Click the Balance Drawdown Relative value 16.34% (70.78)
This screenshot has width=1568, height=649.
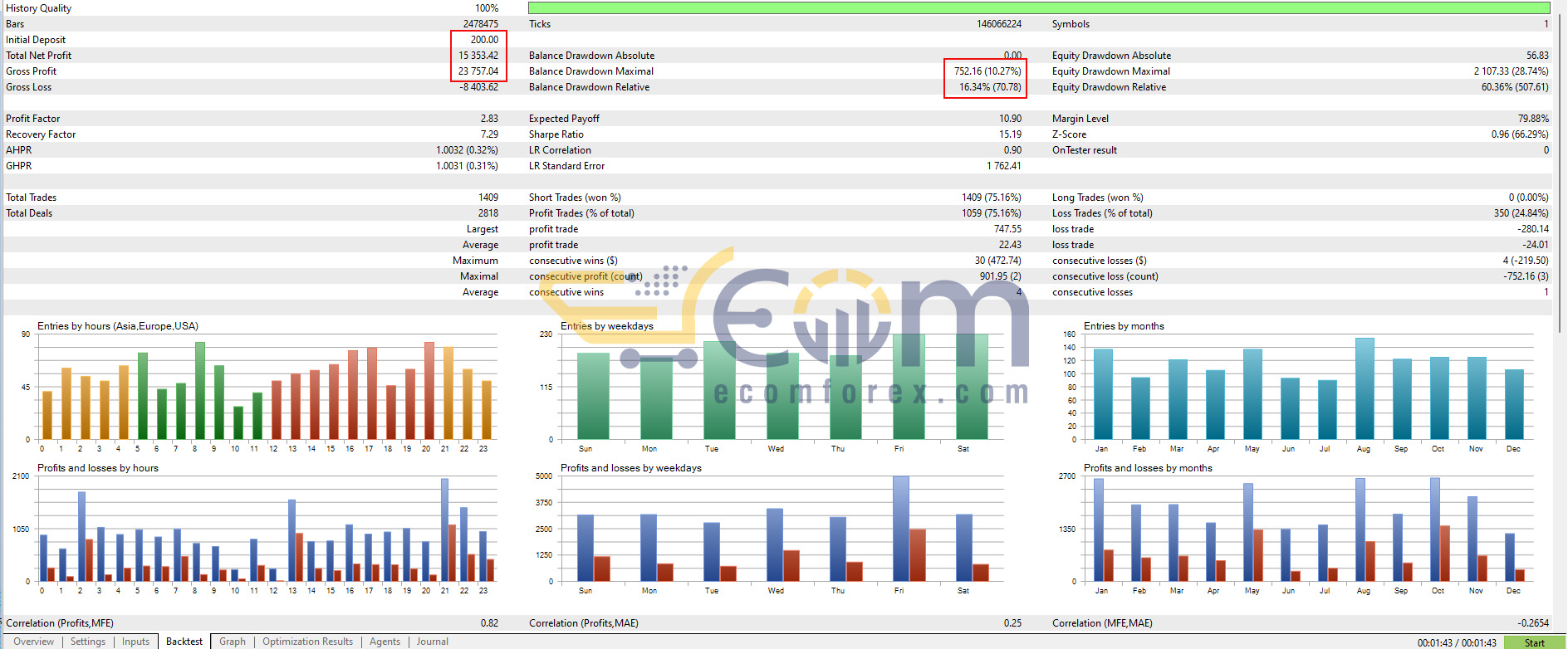pyautogui.click(x=990, y=87)
